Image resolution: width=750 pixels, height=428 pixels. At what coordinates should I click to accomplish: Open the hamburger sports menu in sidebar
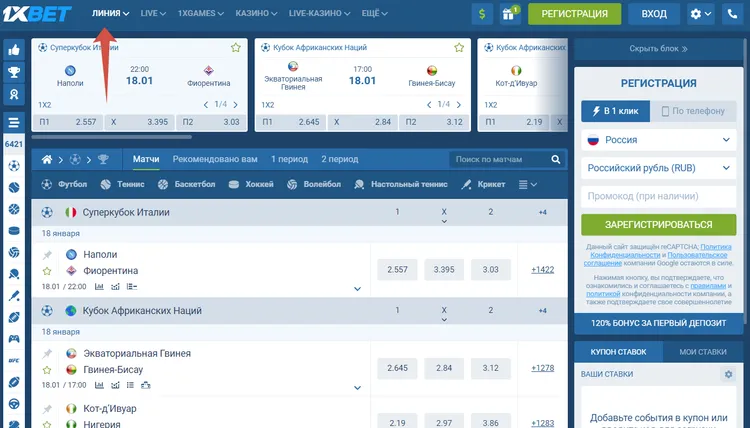pos(14,123)
